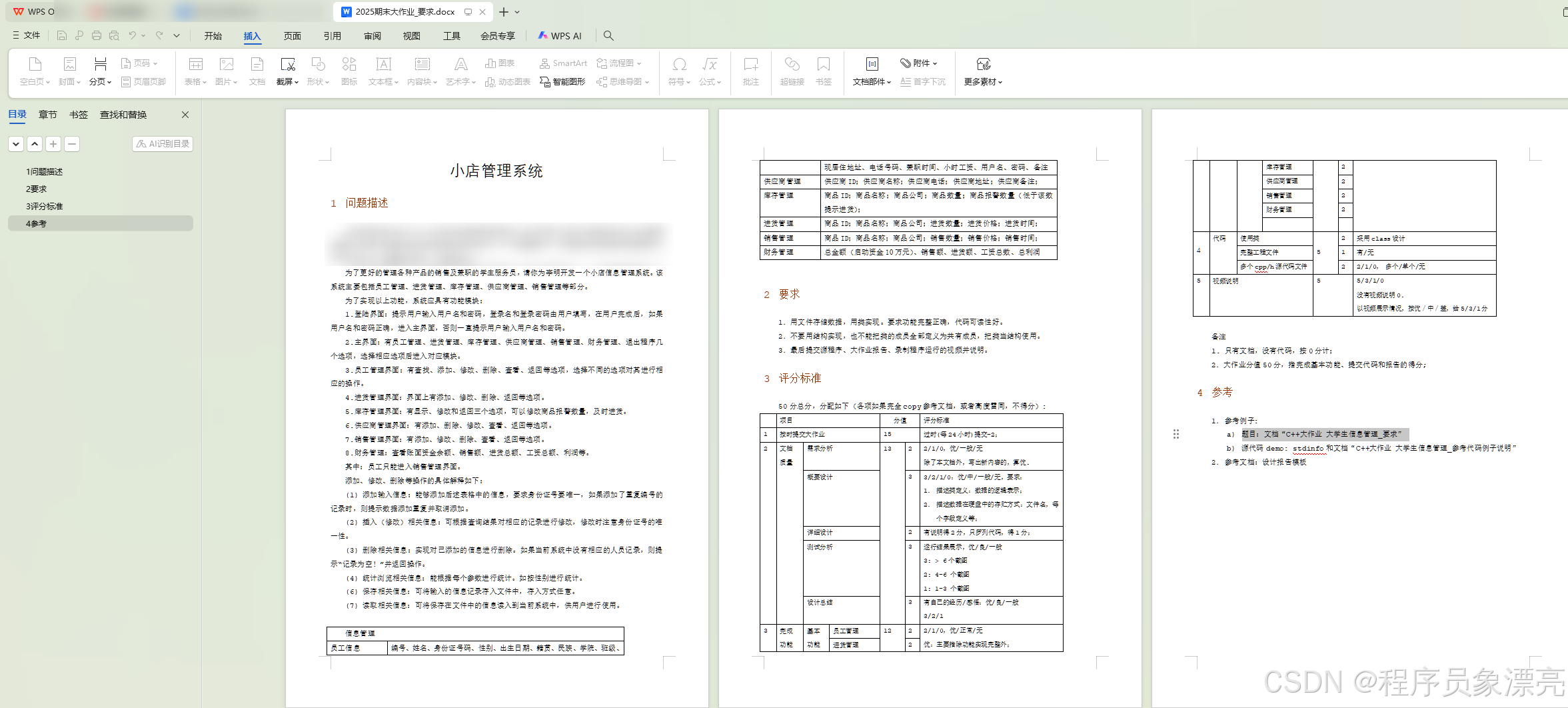1568x708 pixels.
Task: Open the search magnifier next to WPS AI
Action: pyautogui.click(x=608, y=35)
